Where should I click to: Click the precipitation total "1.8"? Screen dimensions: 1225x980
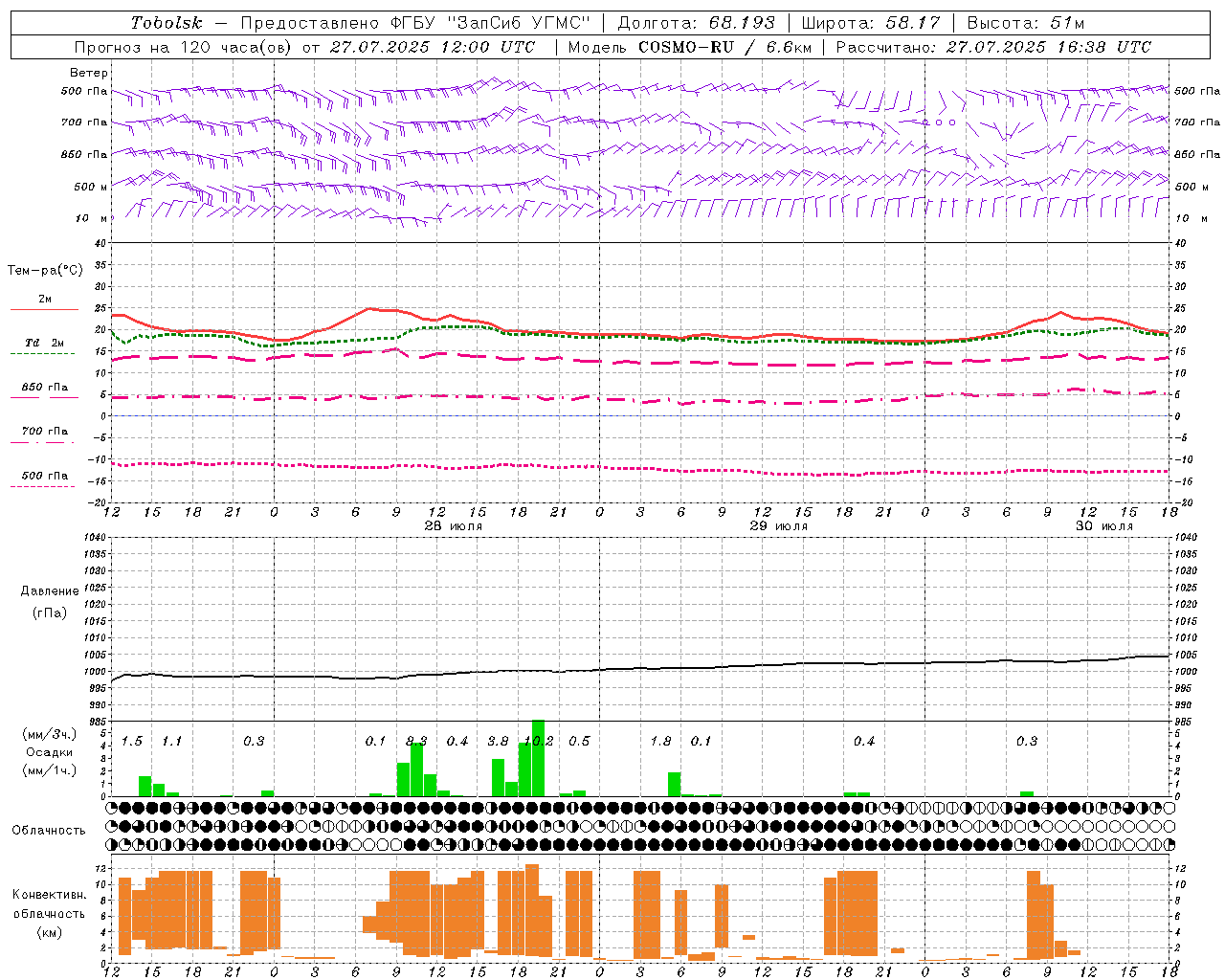point(660,741)
